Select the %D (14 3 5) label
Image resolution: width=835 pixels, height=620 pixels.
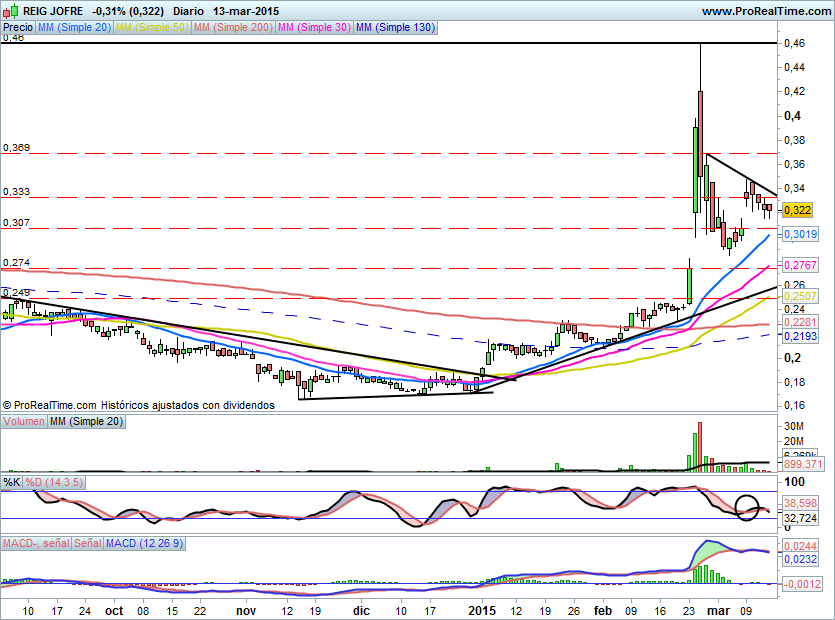click(54, 483)
